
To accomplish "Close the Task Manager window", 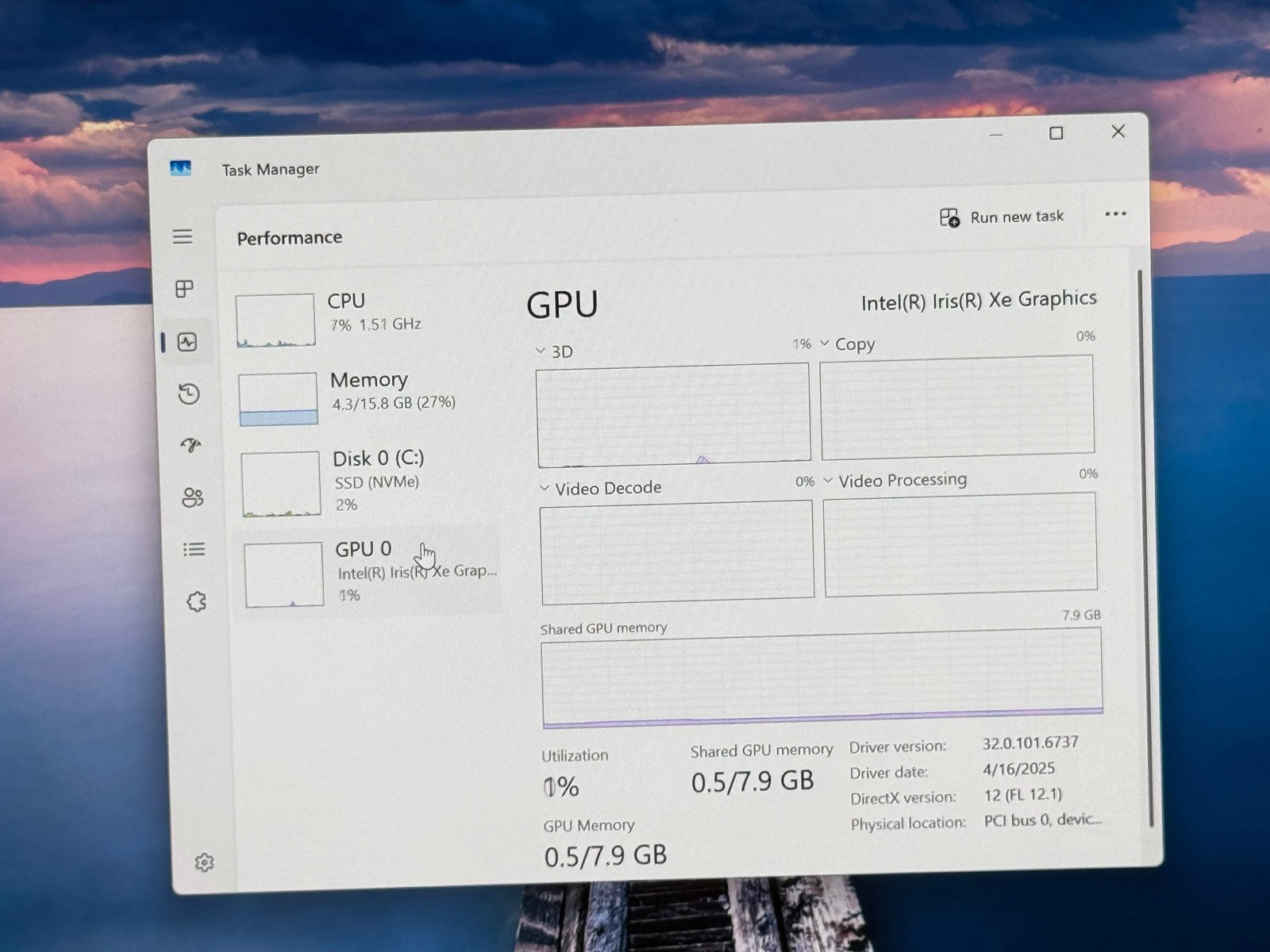I will tap(1118, 132).
